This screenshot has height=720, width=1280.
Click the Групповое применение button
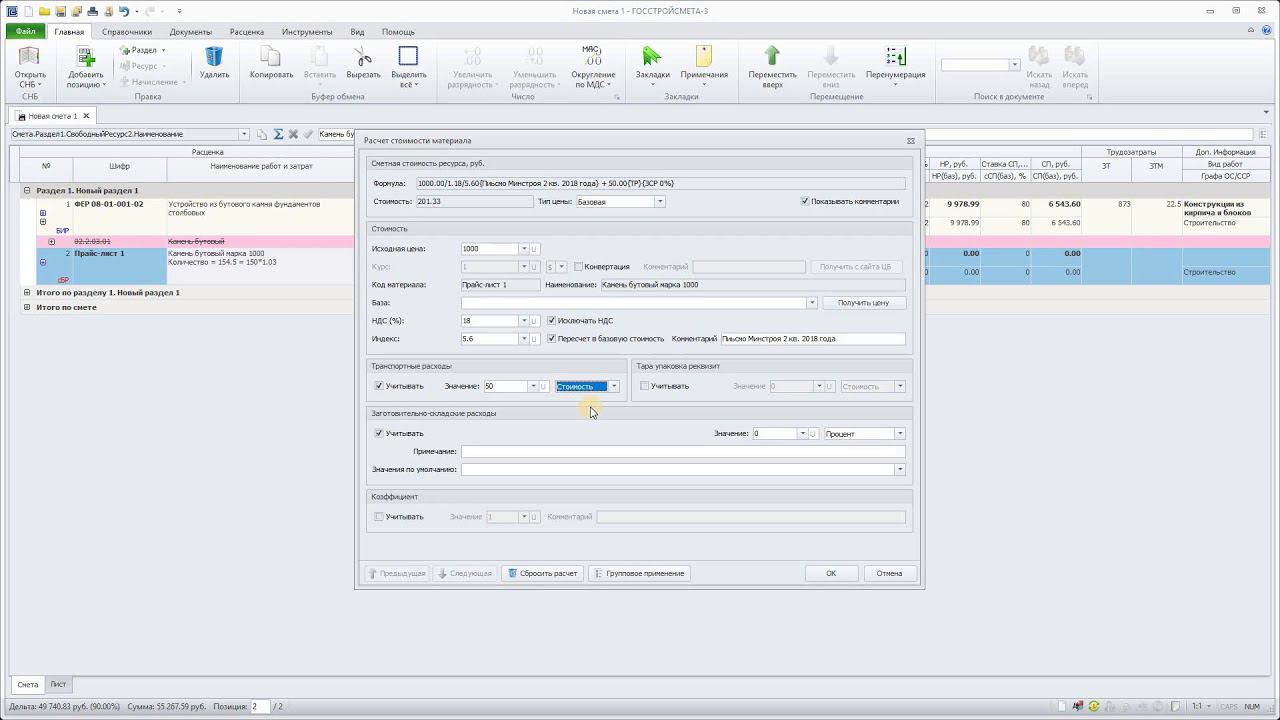[x=640, y=573]
